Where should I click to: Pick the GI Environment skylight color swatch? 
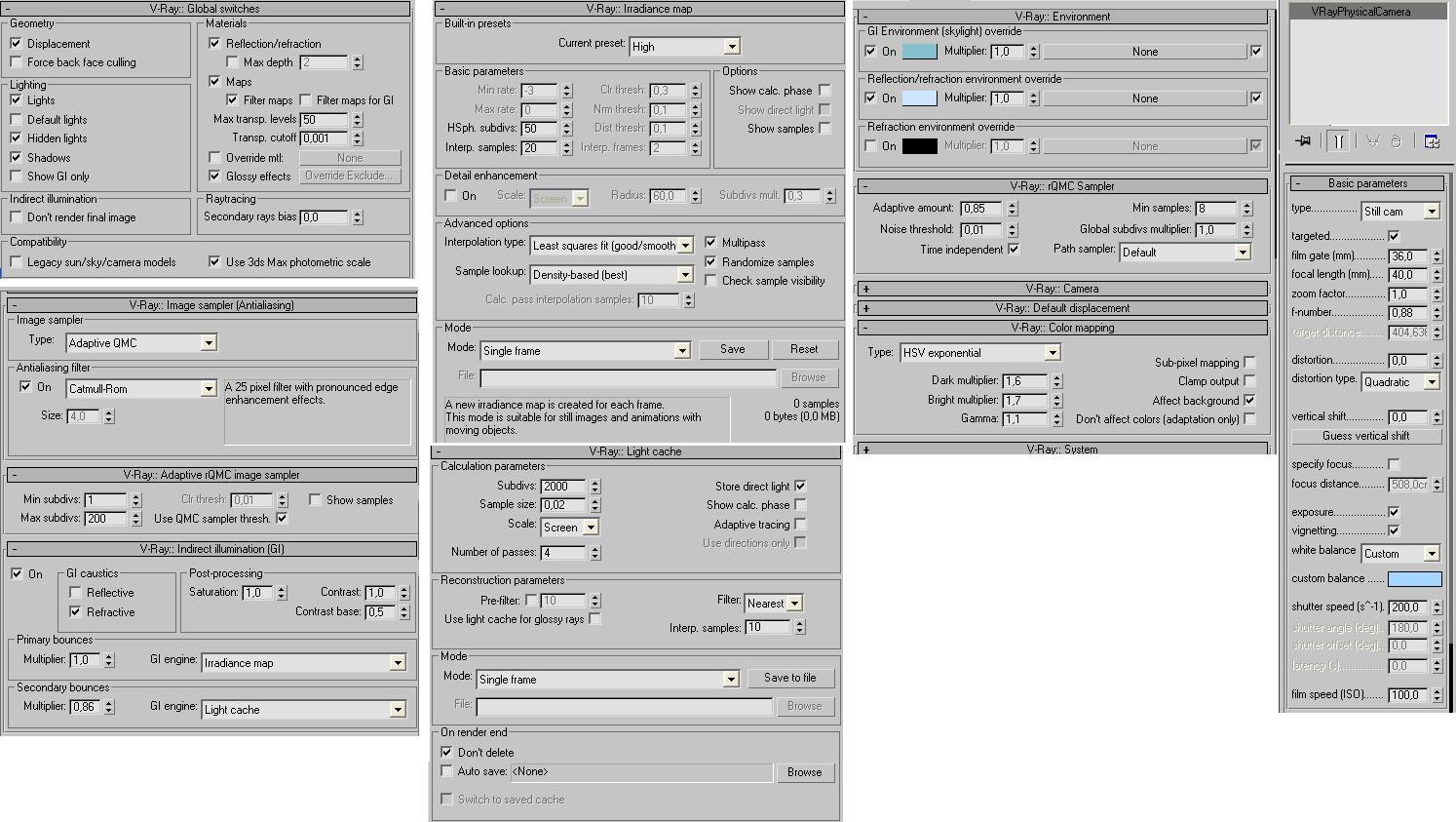(x=919, y=52)
